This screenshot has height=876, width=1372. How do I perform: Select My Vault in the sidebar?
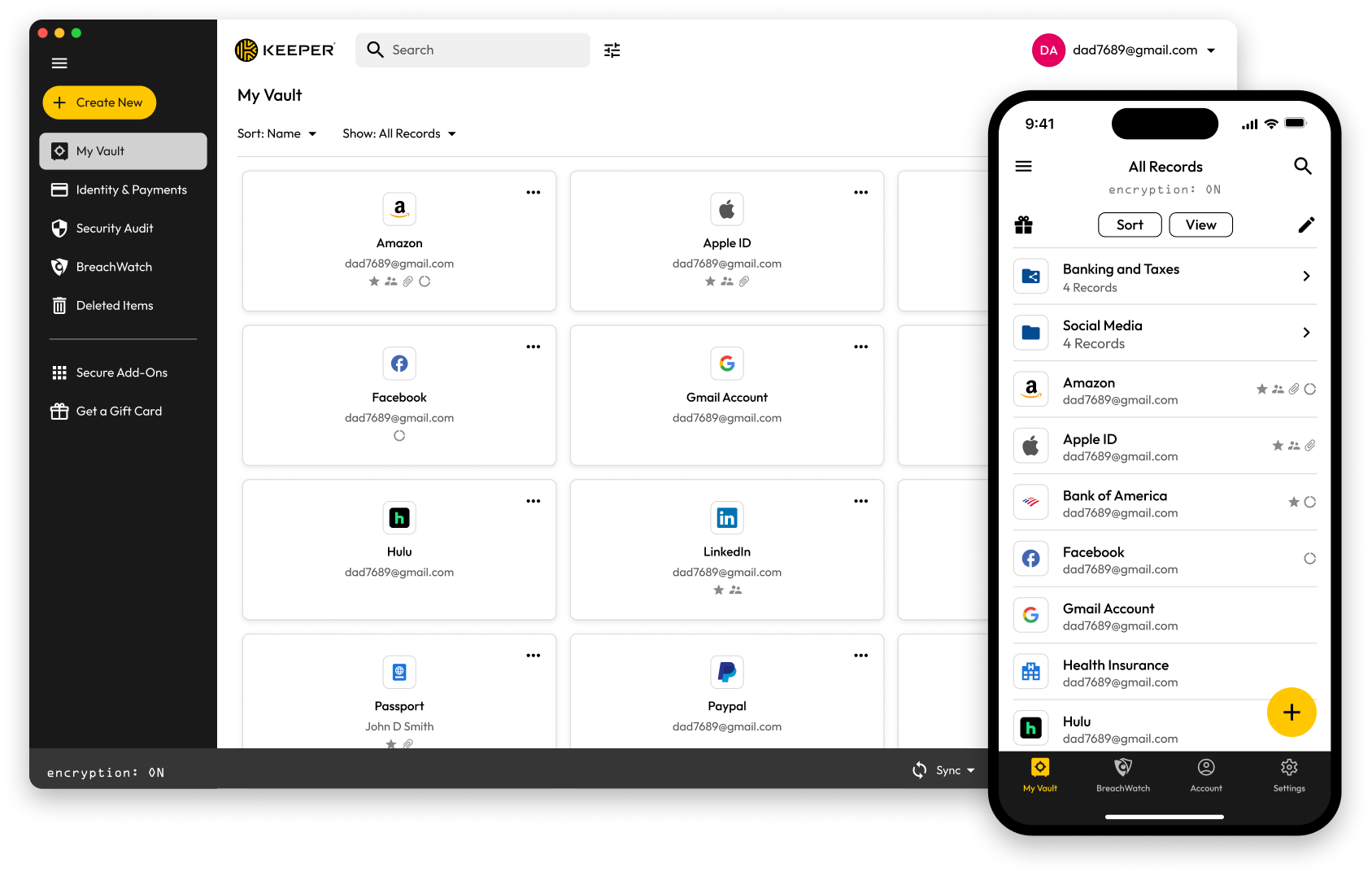[123, 151]
